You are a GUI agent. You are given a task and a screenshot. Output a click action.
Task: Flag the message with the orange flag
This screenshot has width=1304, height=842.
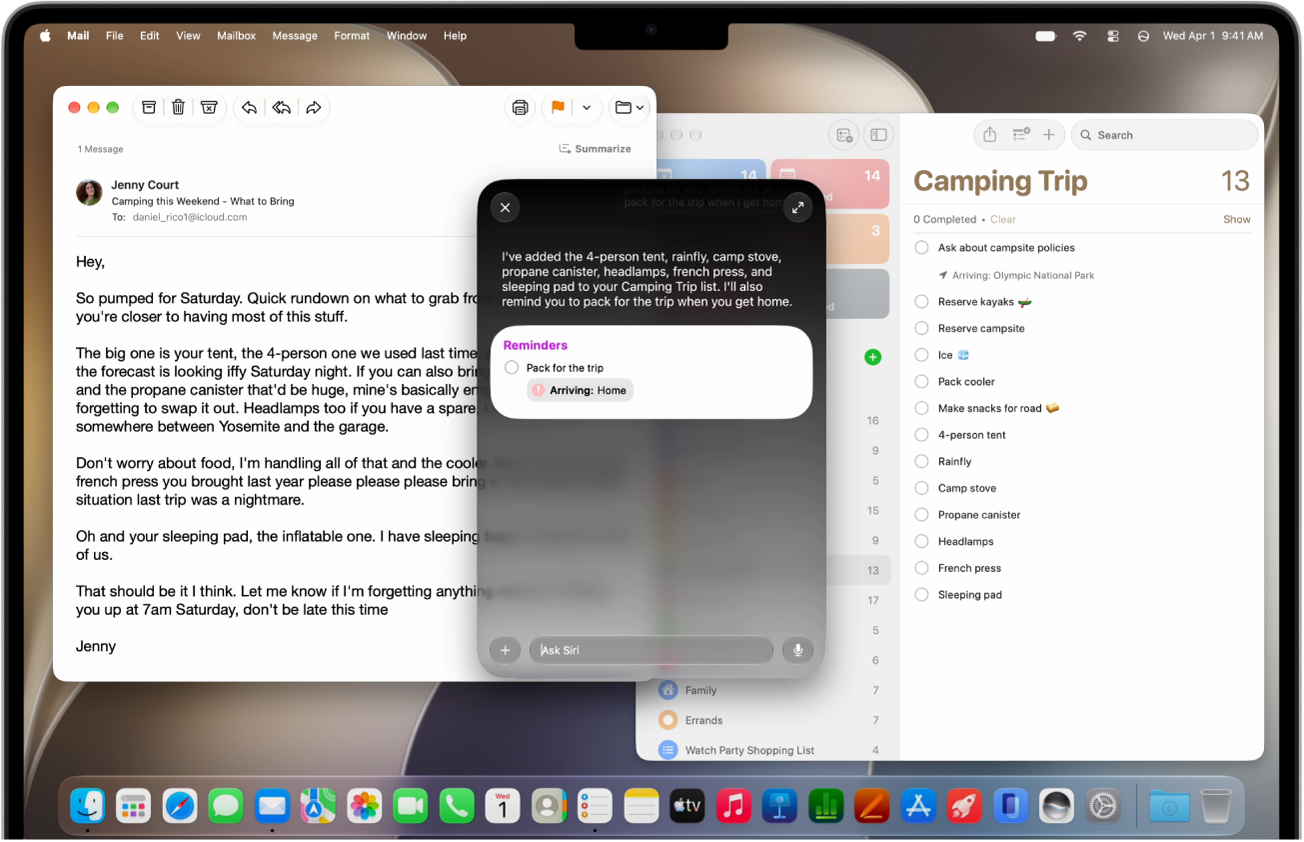558,108
